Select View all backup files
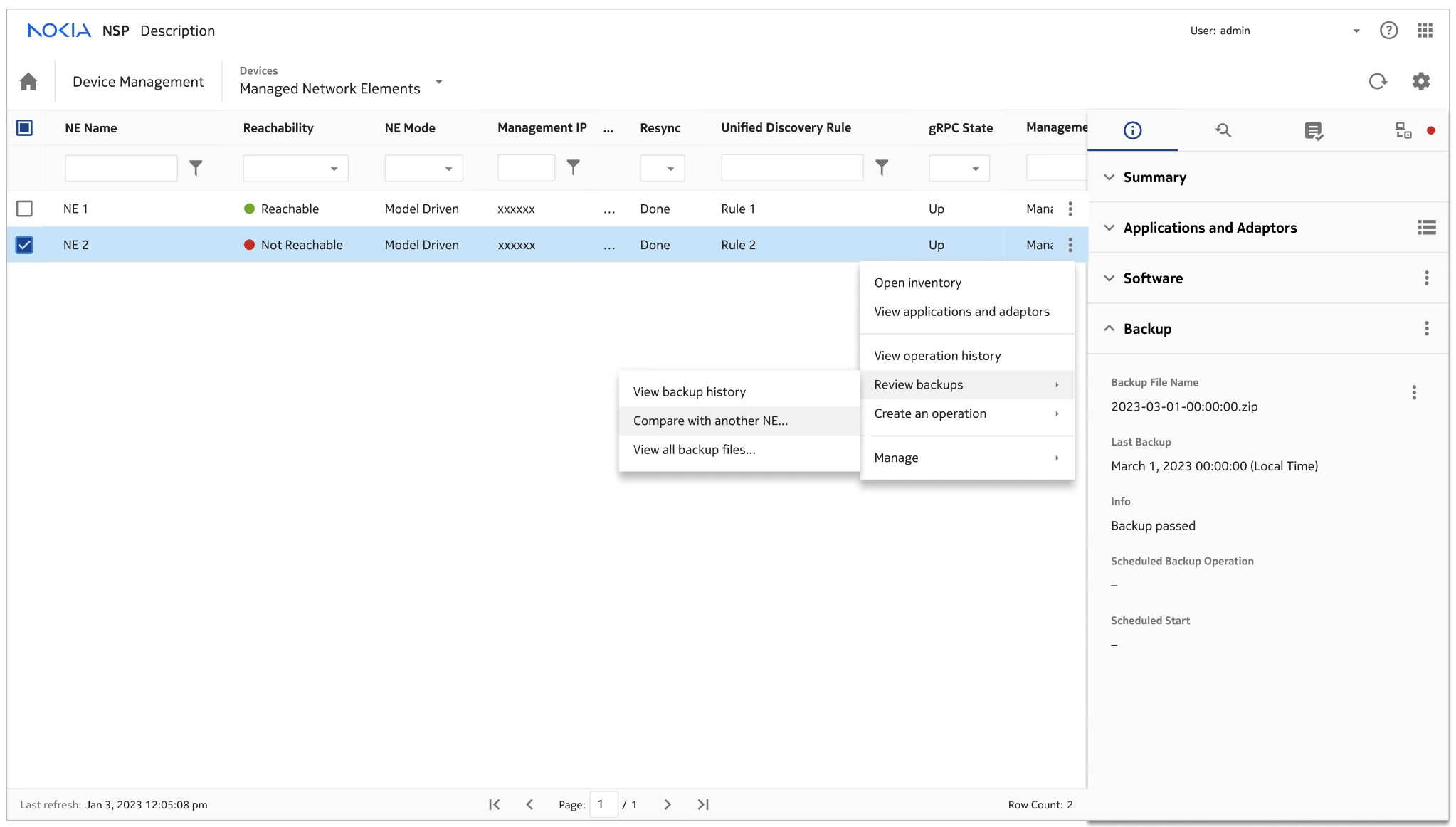Image resolution: width=1456 pixels, height=827 pixels. point(739,450)
